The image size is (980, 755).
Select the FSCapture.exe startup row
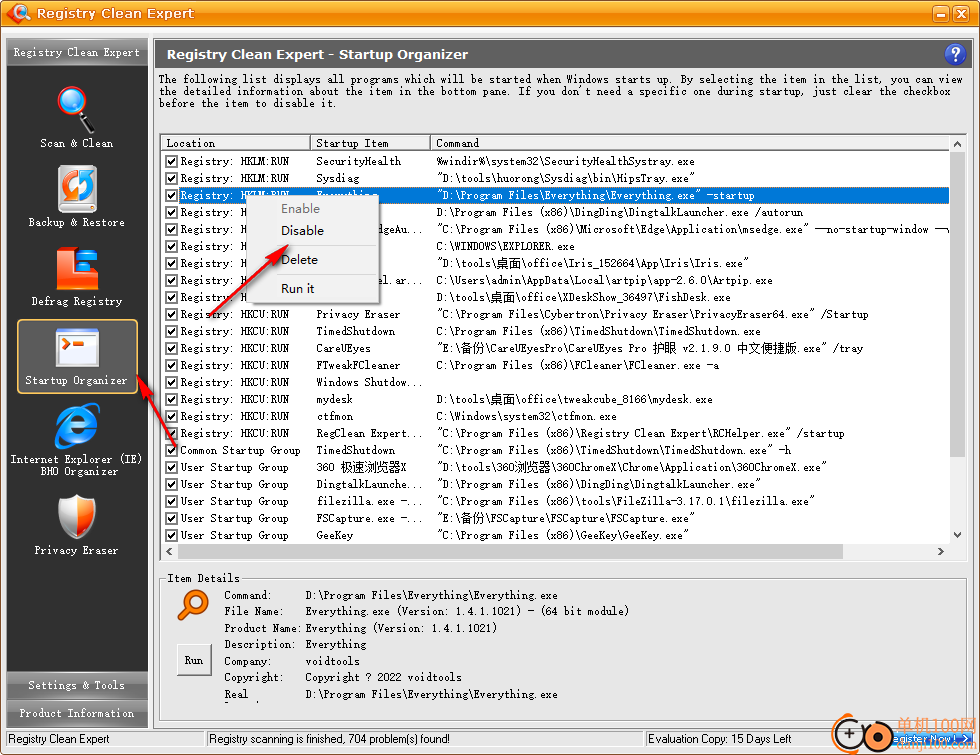tap(556, 518)
